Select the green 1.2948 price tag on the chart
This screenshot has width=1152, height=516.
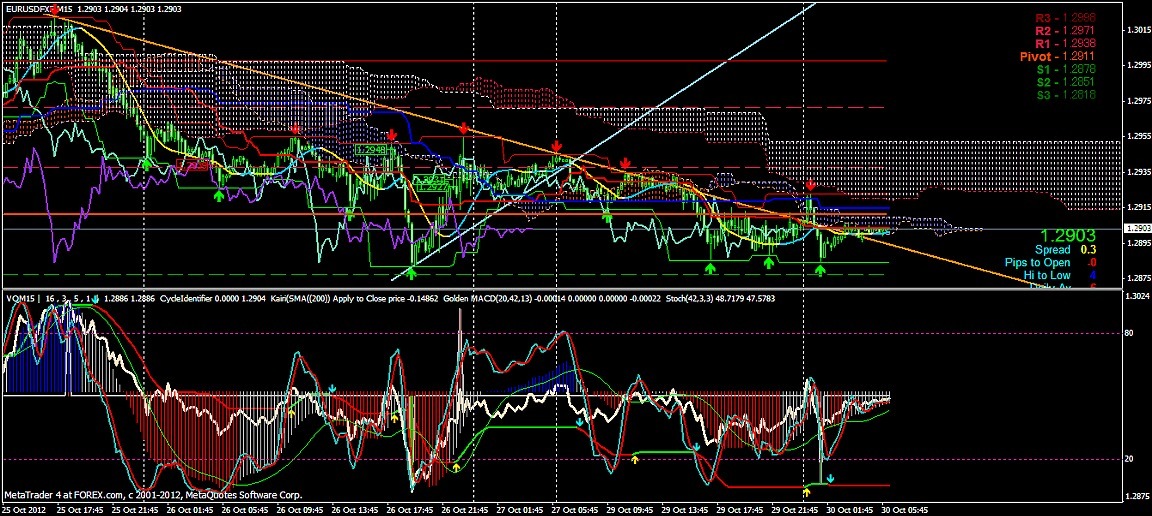point(370,149)
